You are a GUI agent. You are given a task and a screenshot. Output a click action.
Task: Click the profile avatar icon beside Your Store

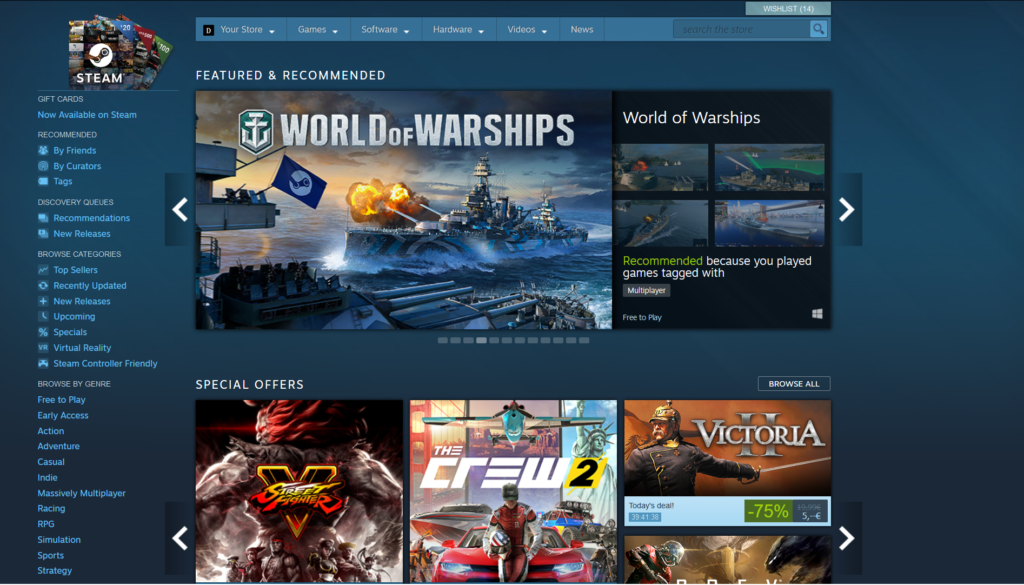pyautogui.click(x=208, y=30)
